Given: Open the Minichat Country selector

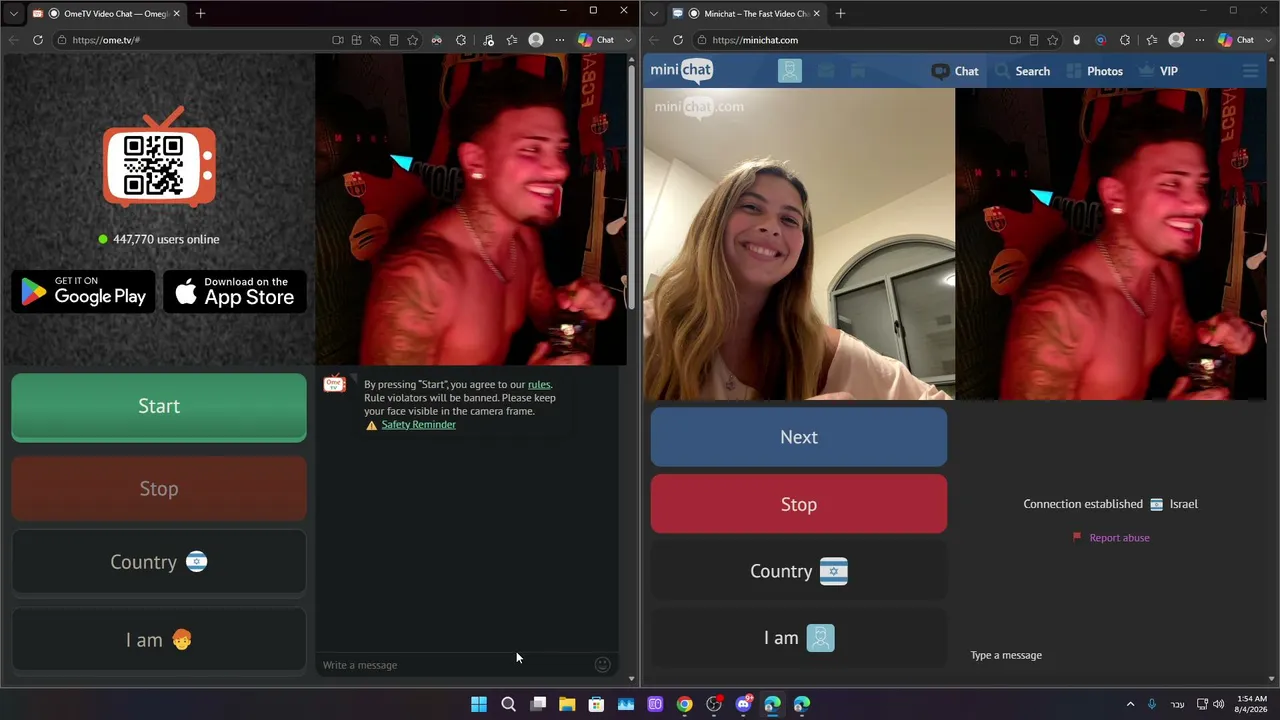Looking at the screenshot, I should 799,571.
